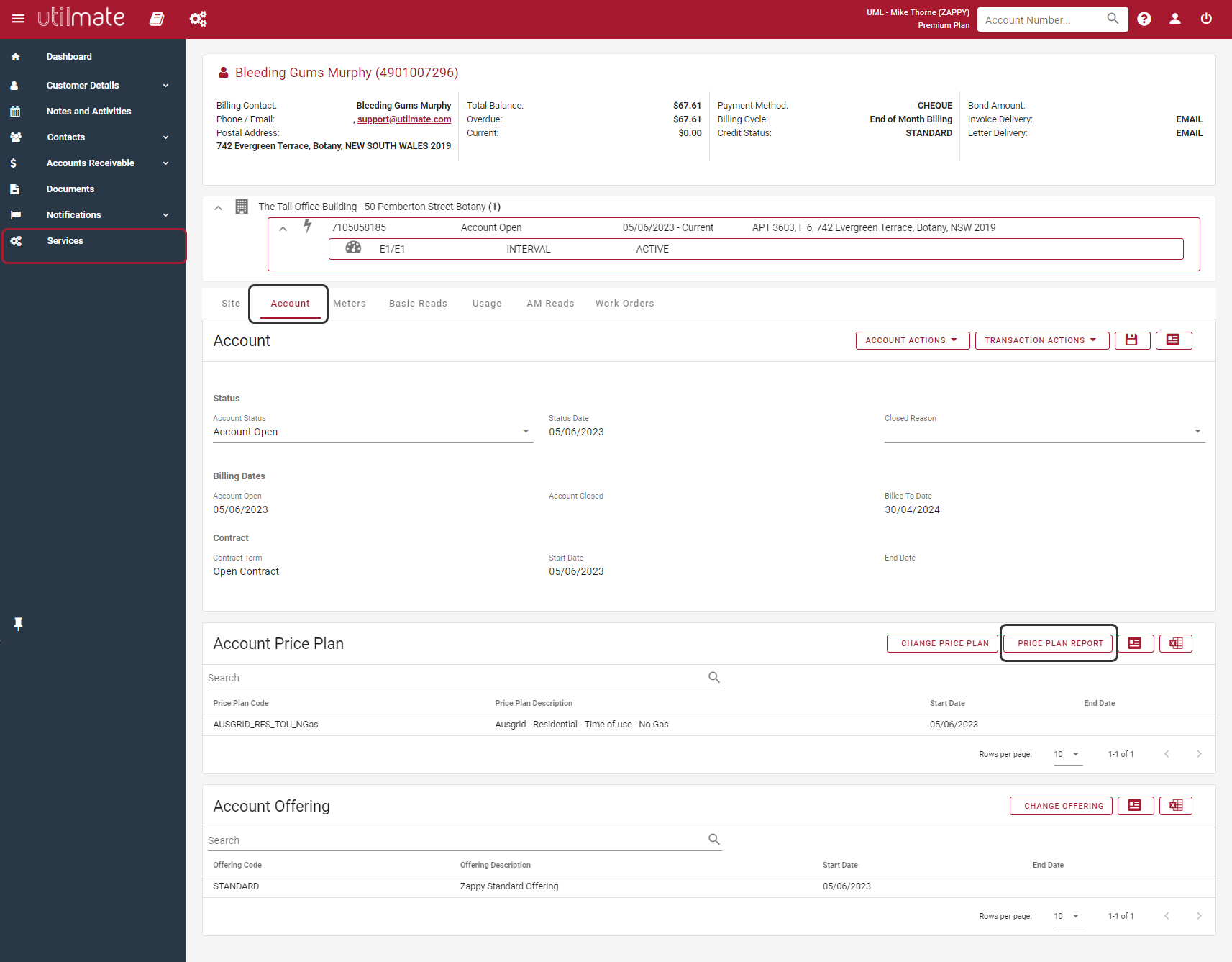Click the list view icon in Account header
The image size is (1232, 962).
coord(1173,340)
